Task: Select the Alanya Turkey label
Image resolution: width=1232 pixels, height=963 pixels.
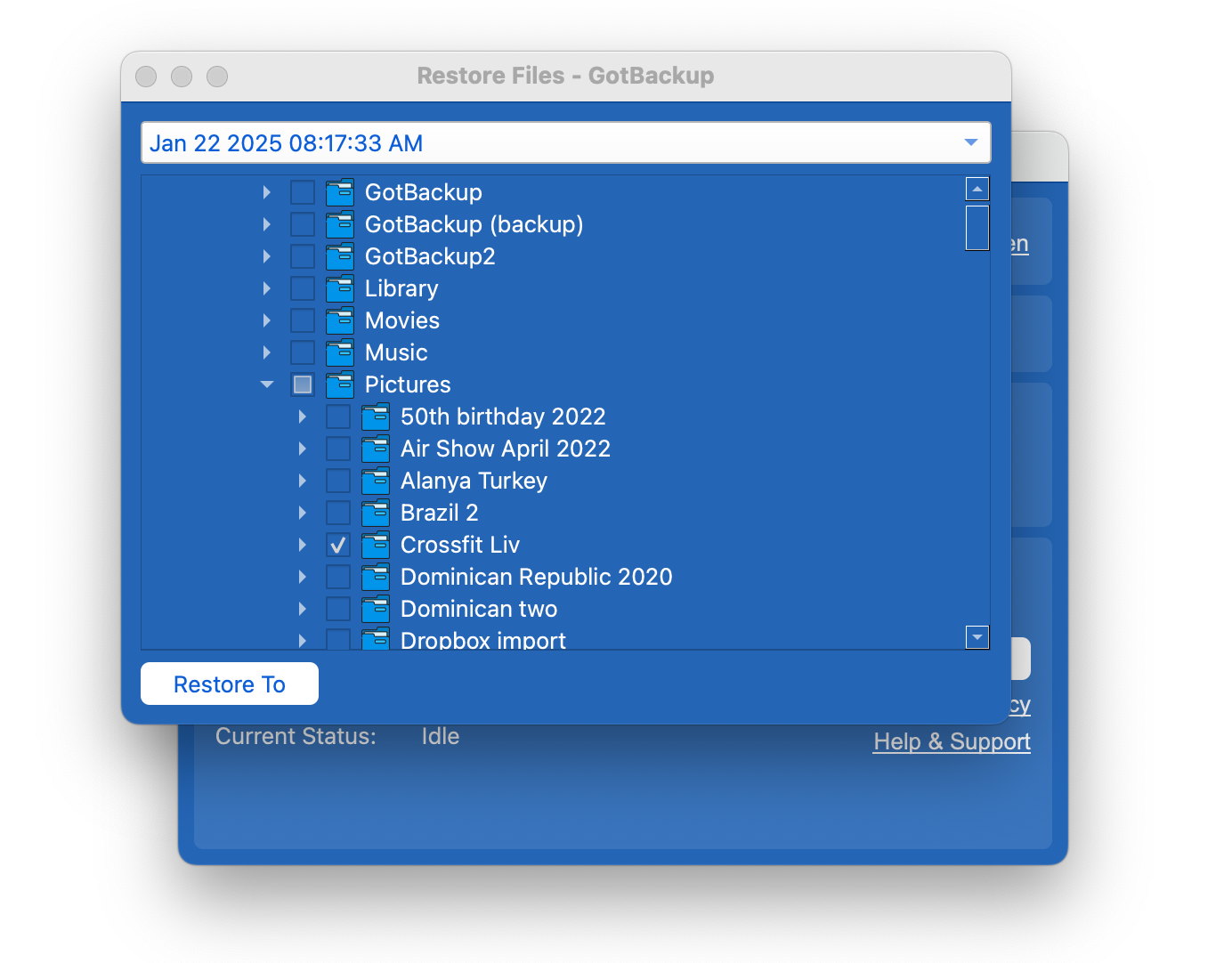Action: 474,481
